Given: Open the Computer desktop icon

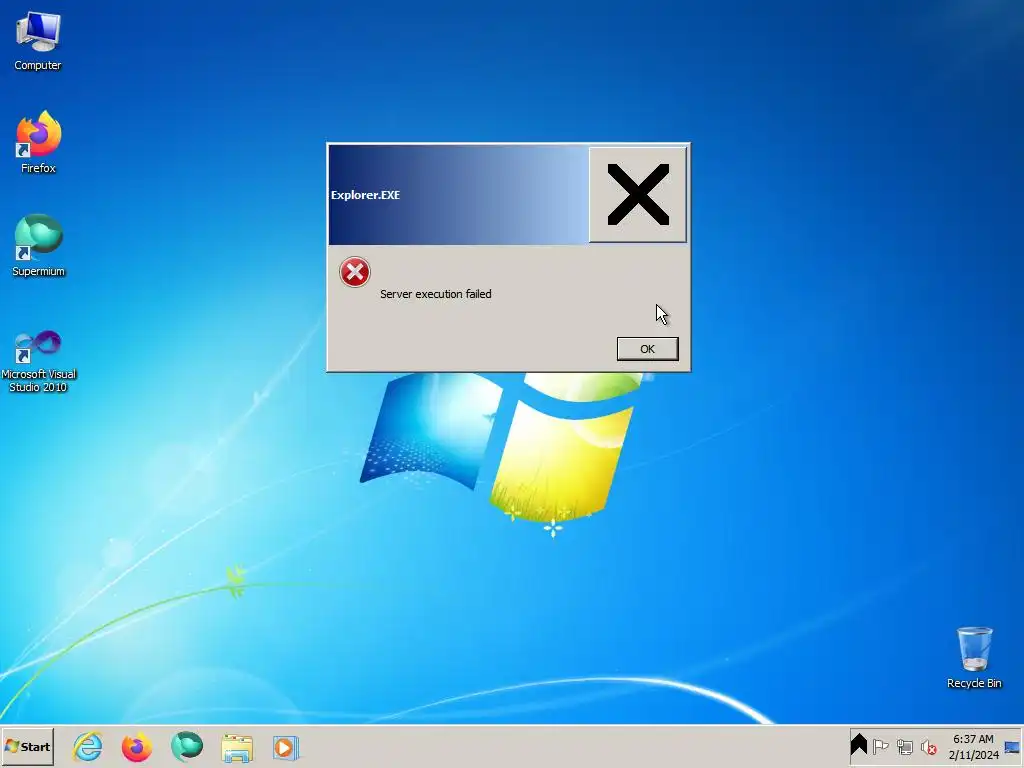Looking at the screenshot, I should [38, 41].
